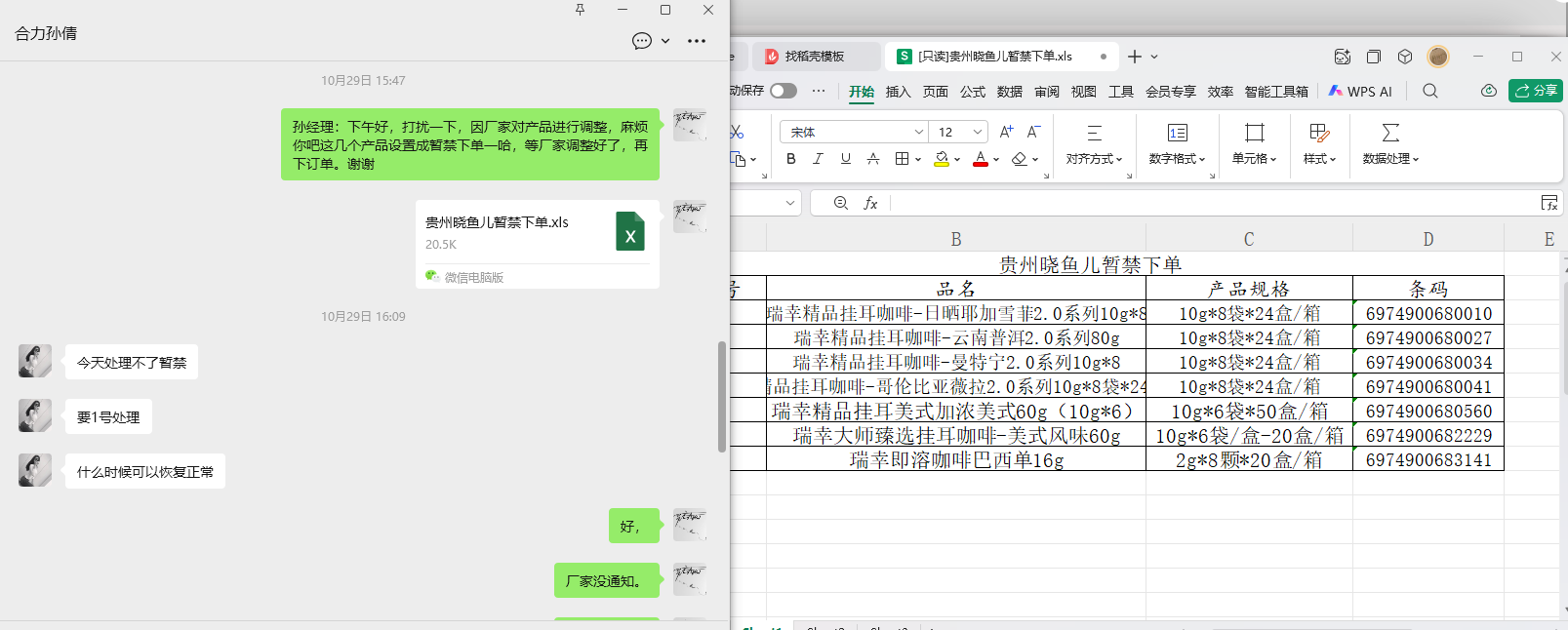Toggle bold formatting in WPS ribbon
1568x630 pixels.
point(791,159)
